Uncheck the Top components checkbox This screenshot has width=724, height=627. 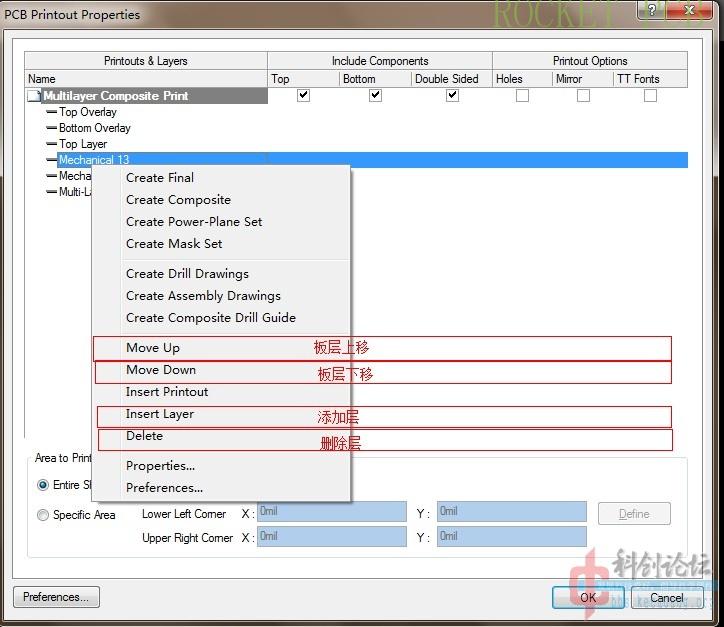click(x=304, y=96)
